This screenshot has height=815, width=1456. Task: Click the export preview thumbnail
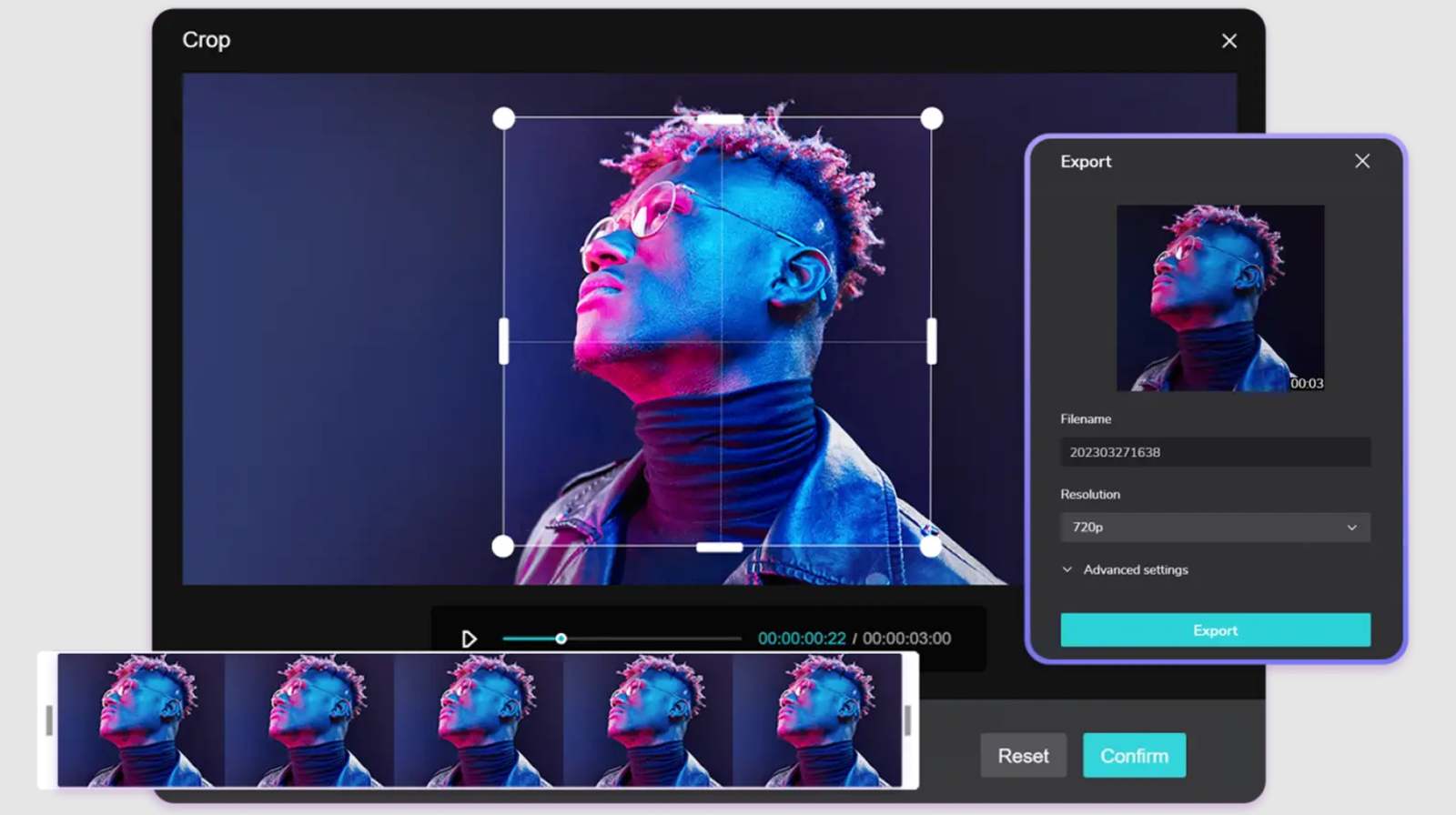(1219, 297)
